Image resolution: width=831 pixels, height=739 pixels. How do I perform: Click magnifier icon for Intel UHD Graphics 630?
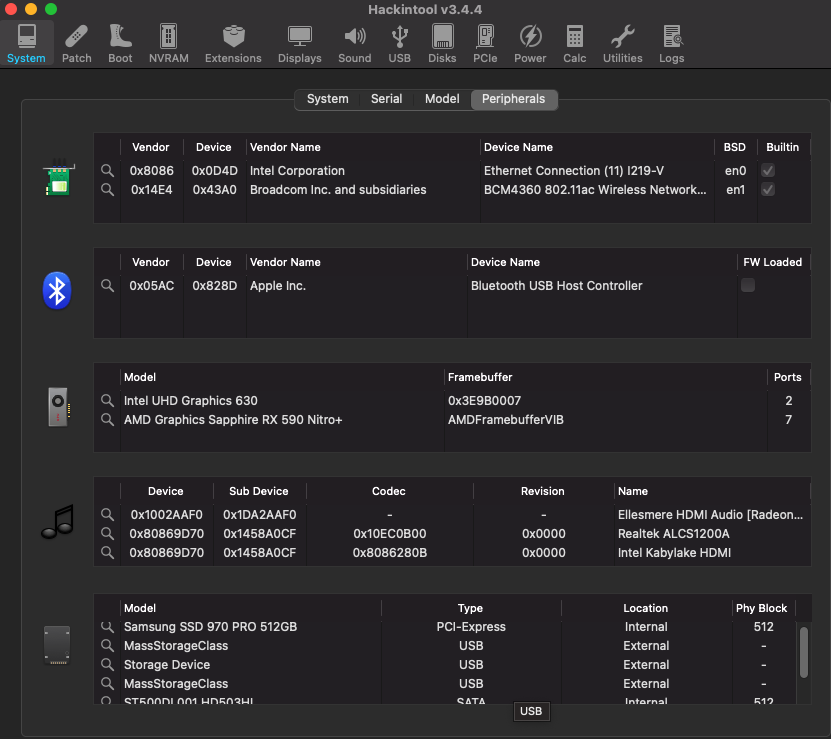[x=108, y=400]
